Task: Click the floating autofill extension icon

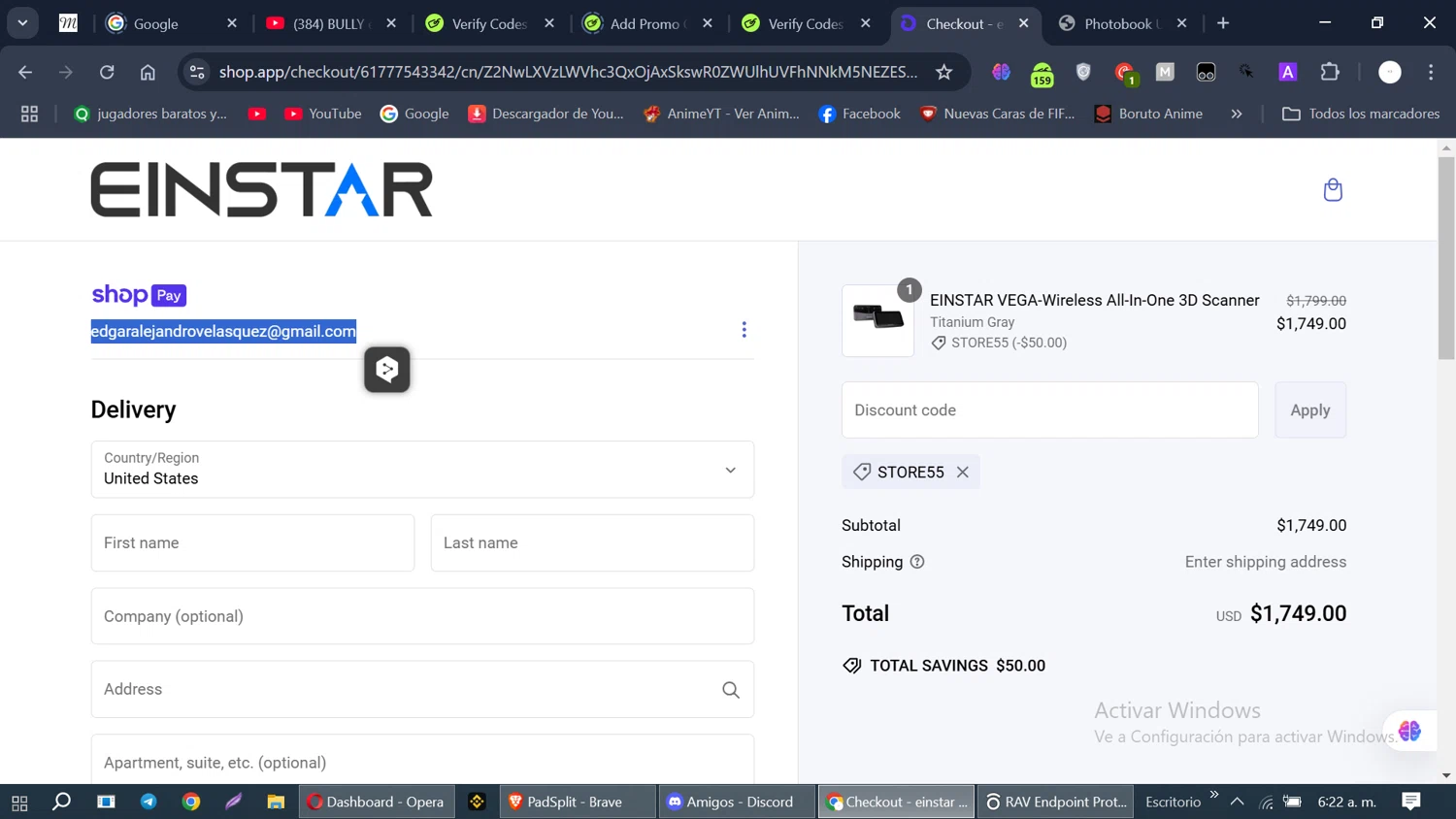Action: (387, 370)
